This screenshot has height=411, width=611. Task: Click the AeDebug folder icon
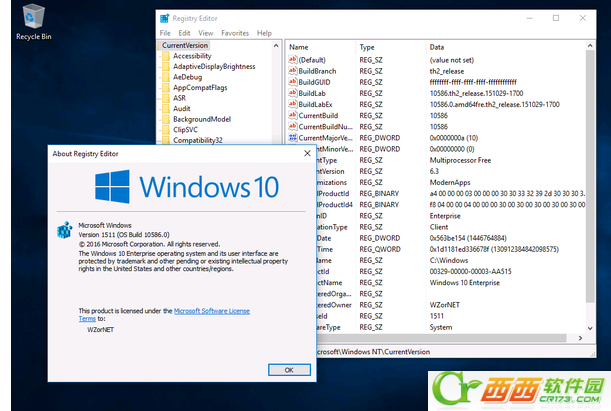[x=166, y=77]
